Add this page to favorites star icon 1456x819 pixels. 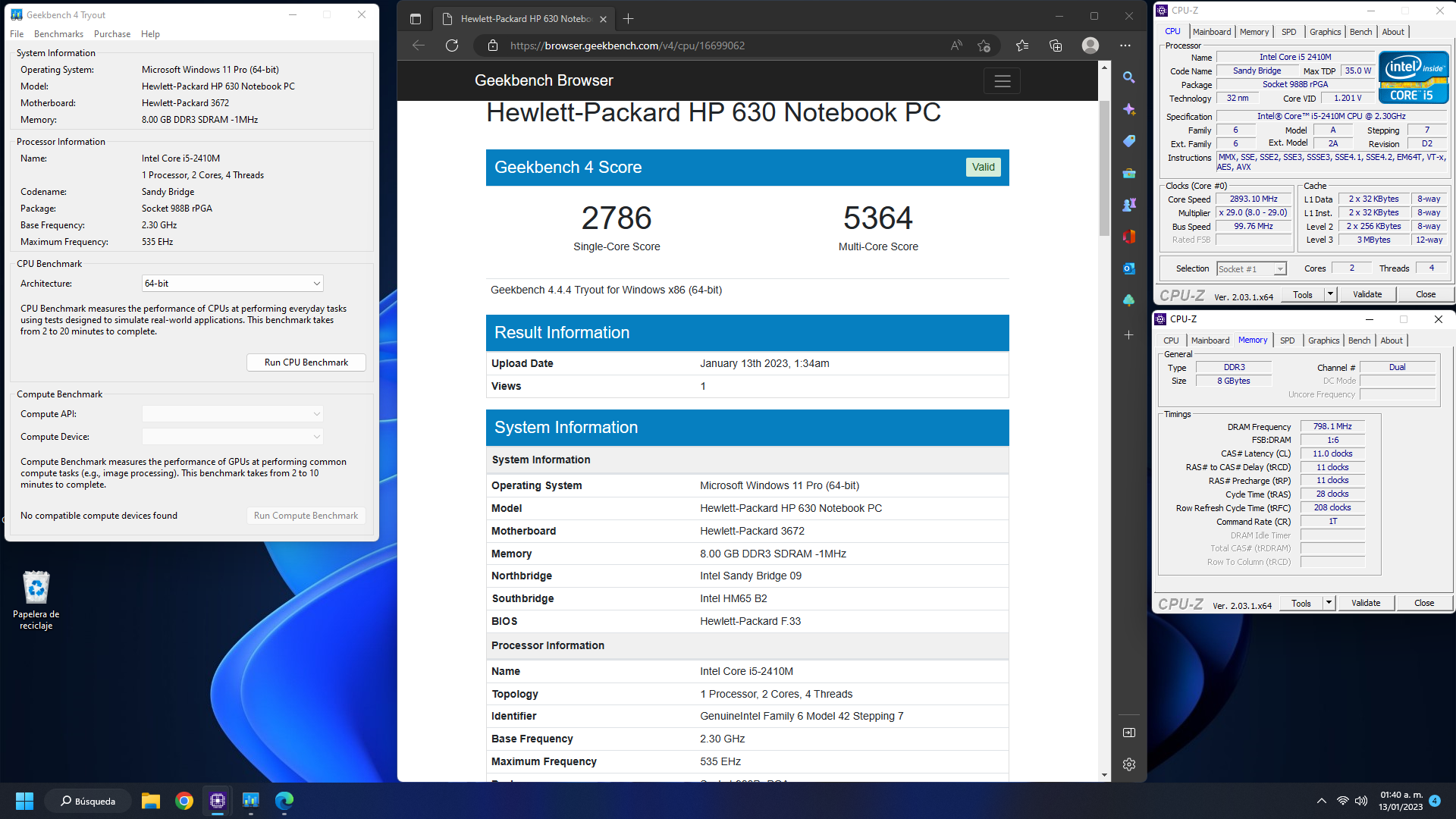(x=984, y=45)
